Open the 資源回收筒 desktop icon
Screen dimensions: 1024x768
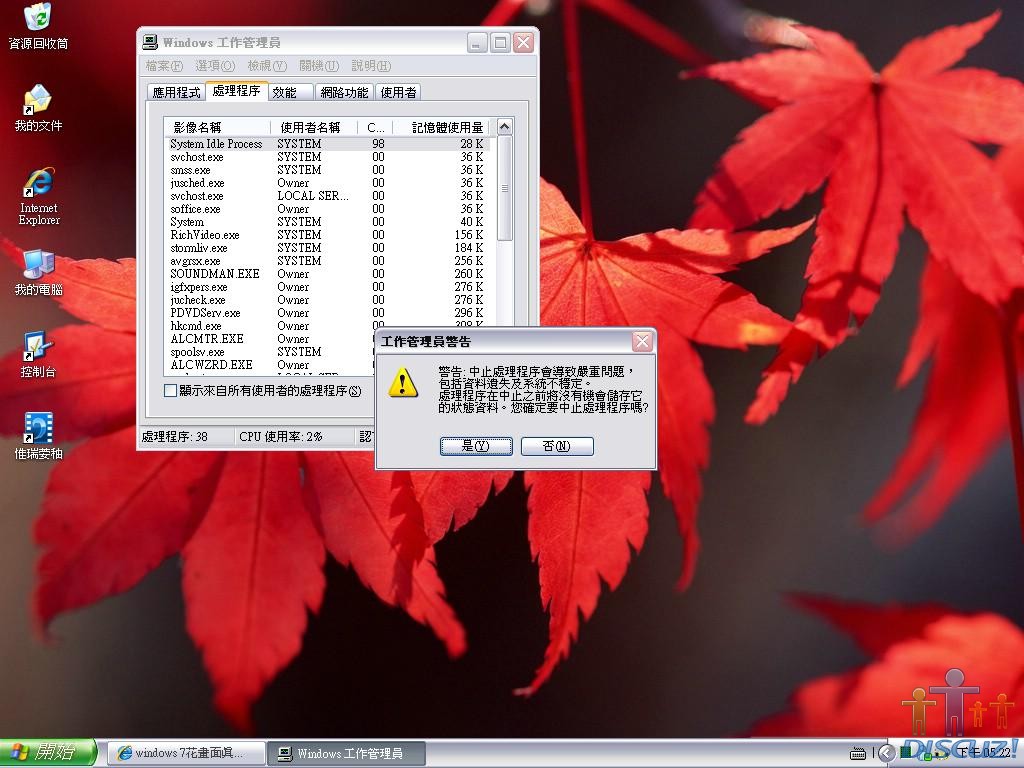(x=38, y=18)
